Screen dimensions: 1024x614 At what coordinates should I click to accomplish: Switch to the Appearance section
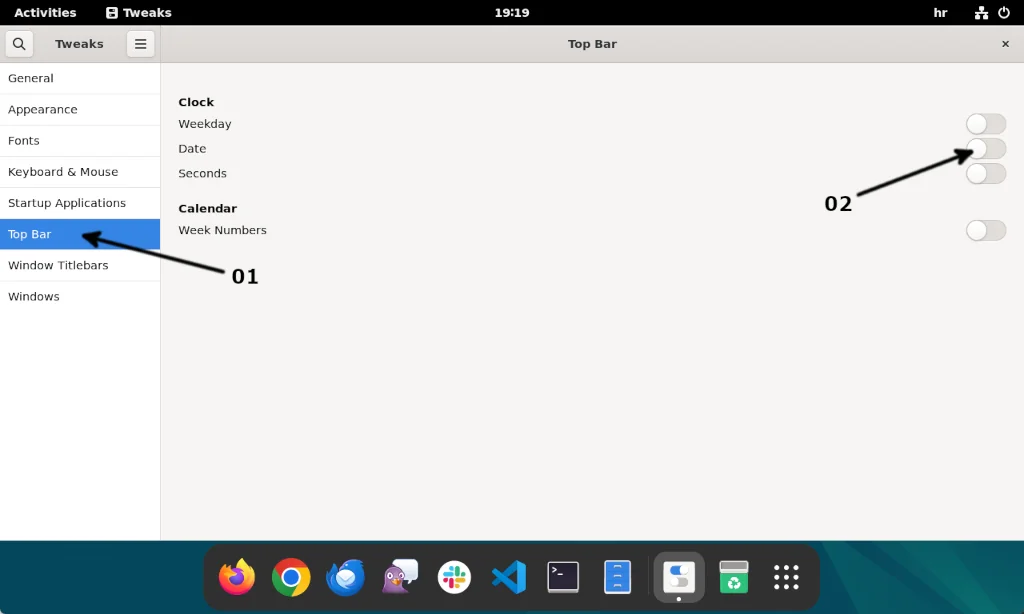coord(41,109)
